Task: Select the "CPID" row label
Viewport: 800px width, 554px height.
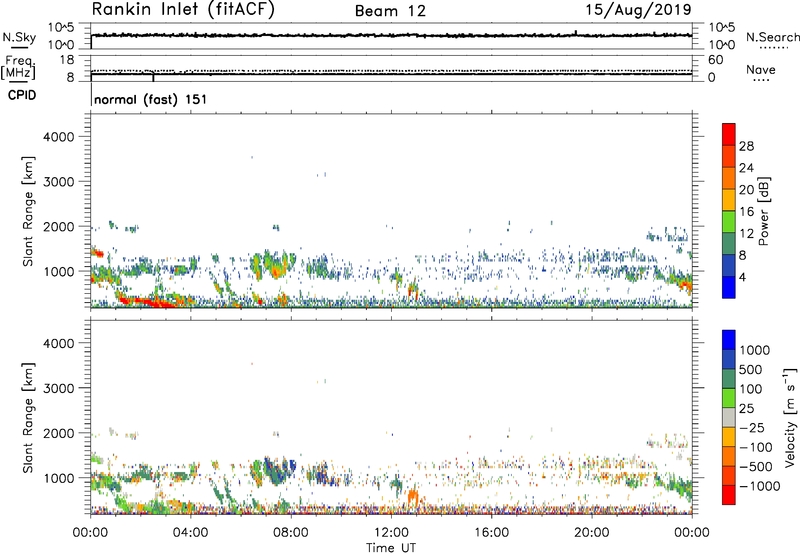Action: point(22,95)
